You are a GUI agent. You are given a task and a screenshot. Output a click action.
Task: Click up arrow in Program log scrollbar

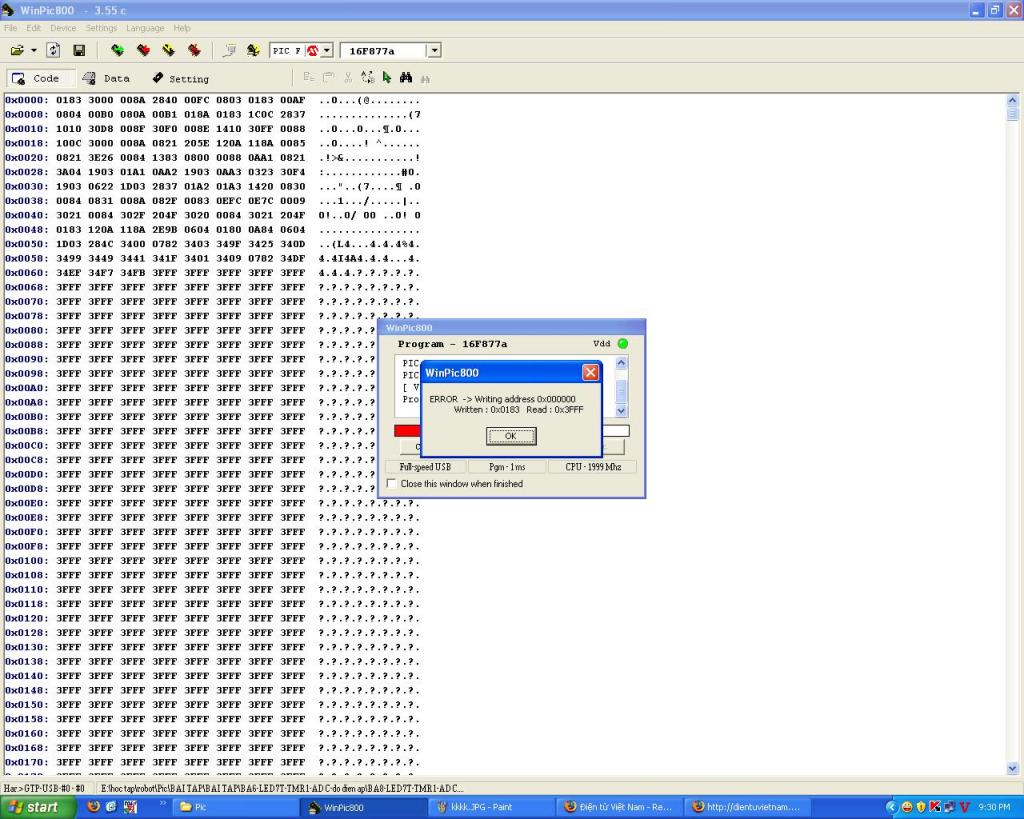click(621, 362)
